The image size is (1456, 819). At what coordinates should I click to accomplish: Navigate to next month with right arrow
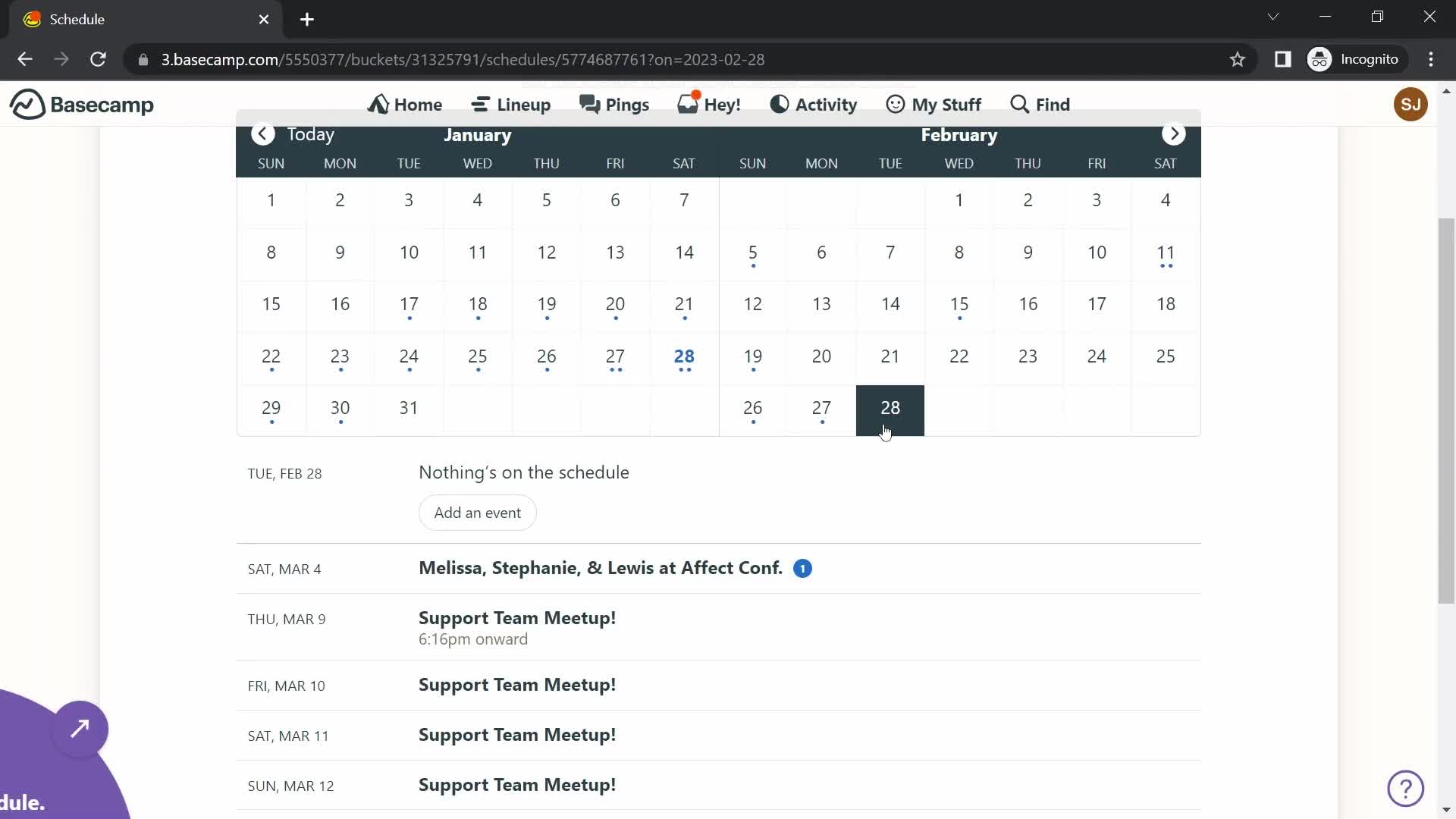tap(1176, 134)
